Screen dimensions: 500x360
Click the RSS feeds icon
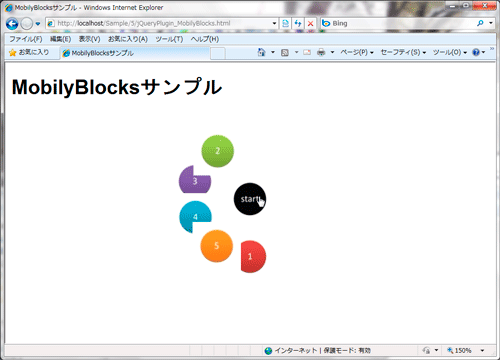285,52
